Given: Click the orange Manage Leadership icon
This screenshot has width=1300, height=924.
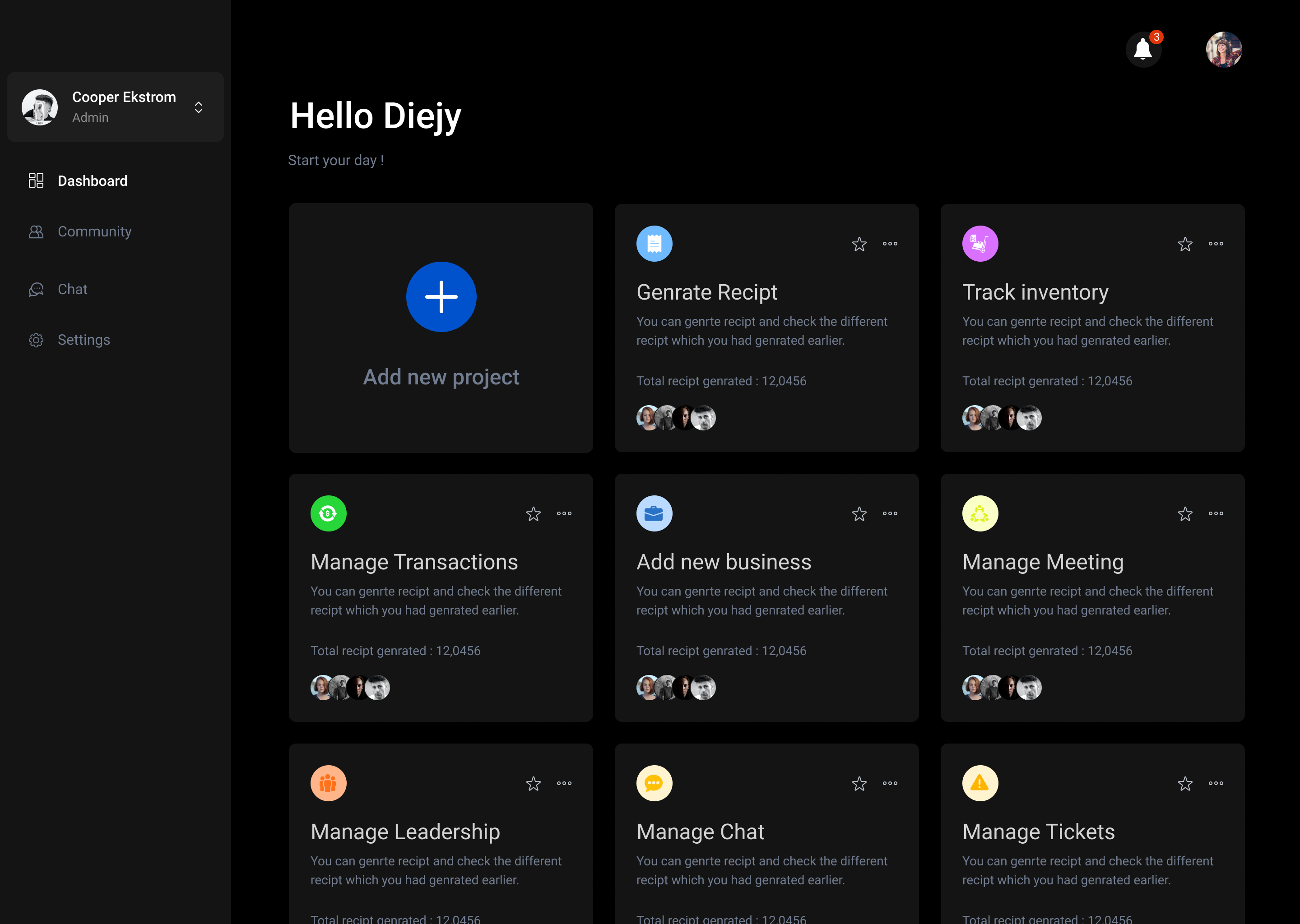Looking at the screenshot, I should 329,783.
